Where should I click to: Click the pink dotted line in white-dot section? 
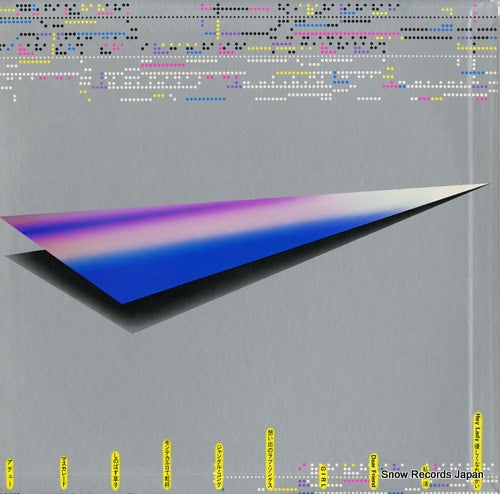(x=163, y=65)
